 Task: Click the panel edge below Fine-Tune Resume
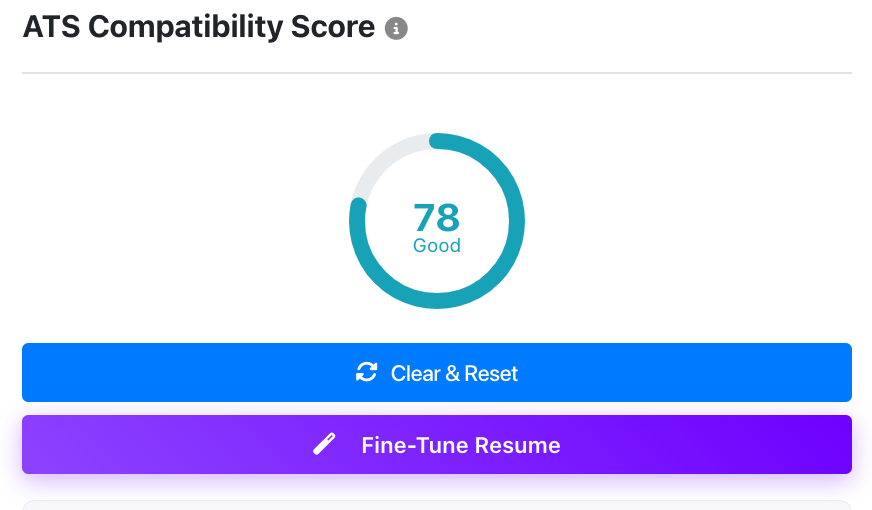tap(437, 503)
